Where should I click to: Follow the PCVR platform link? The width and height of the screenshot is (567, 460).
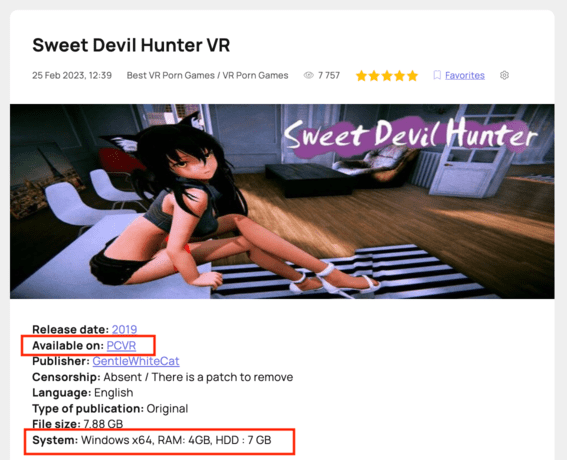(121, 346)
